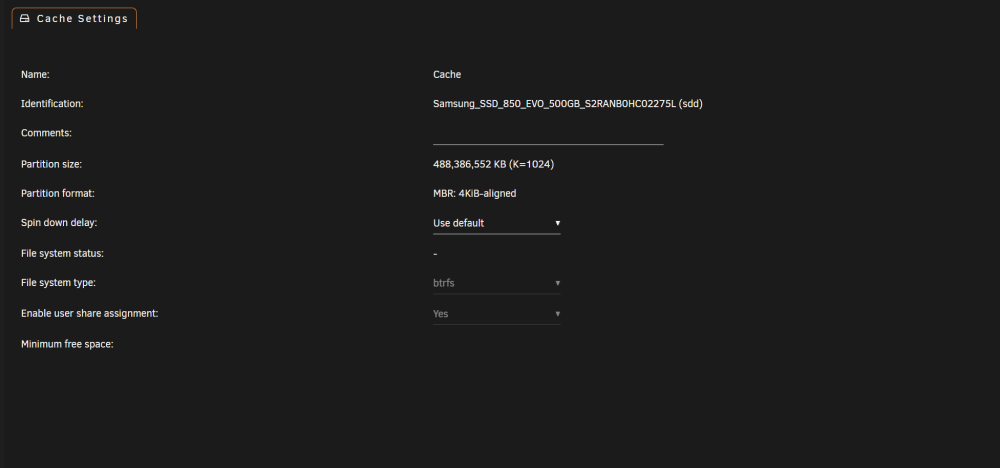Click the File system status label
Viewport: 1000px width, 468px height.
[62, 254]
